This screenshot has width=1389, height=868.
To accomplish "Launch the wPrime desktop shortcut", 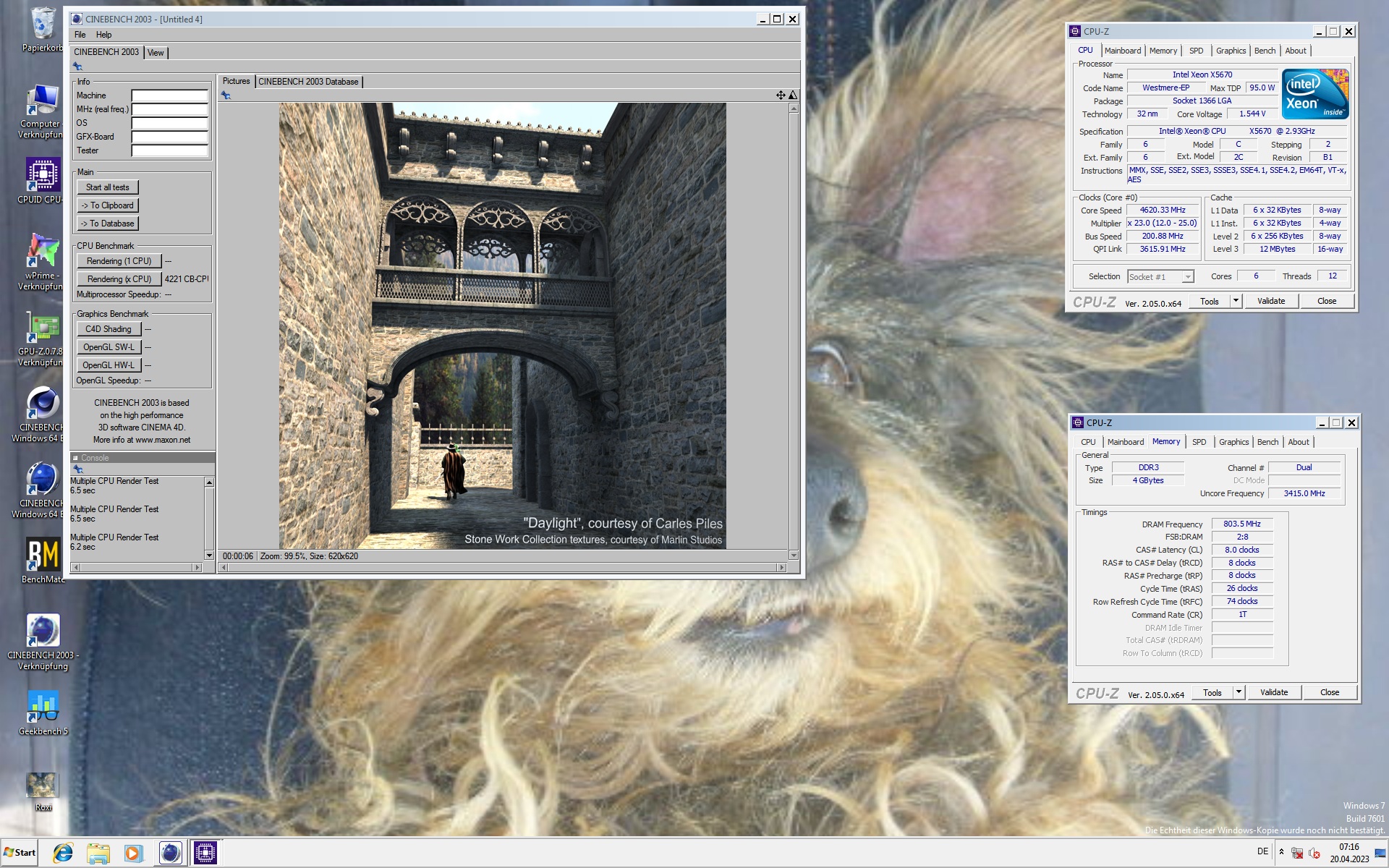I will tap(43, 261).
